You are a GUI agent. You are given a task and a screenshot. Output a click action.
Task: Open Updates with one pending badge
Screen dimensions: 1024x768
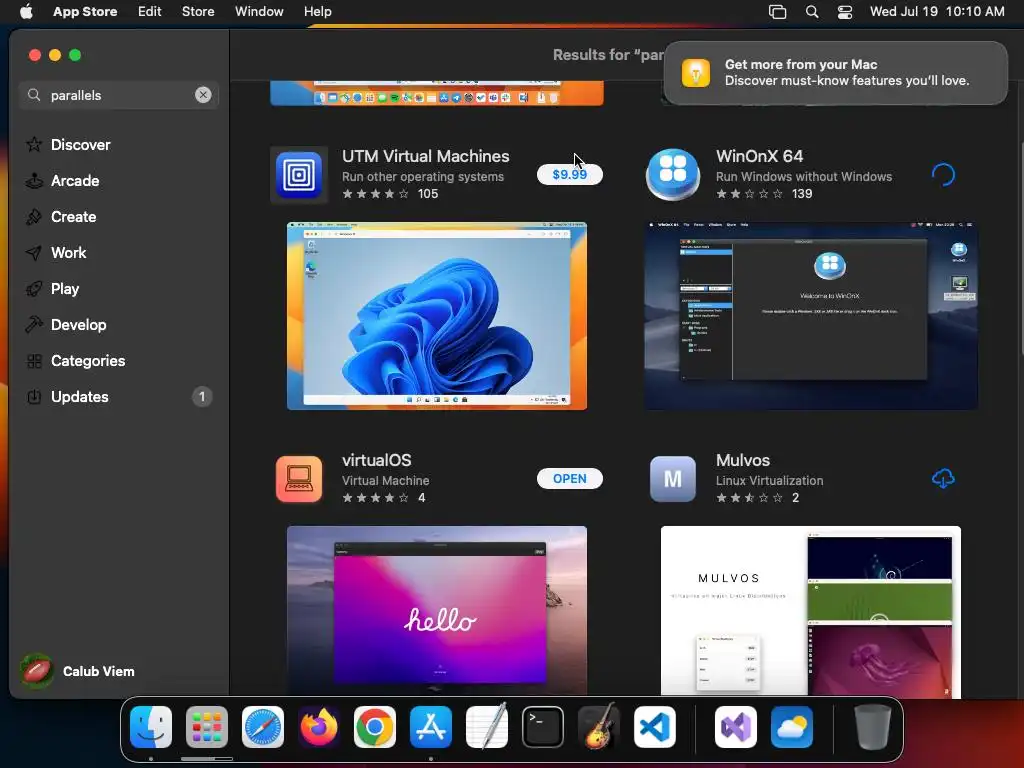[118, 396]
